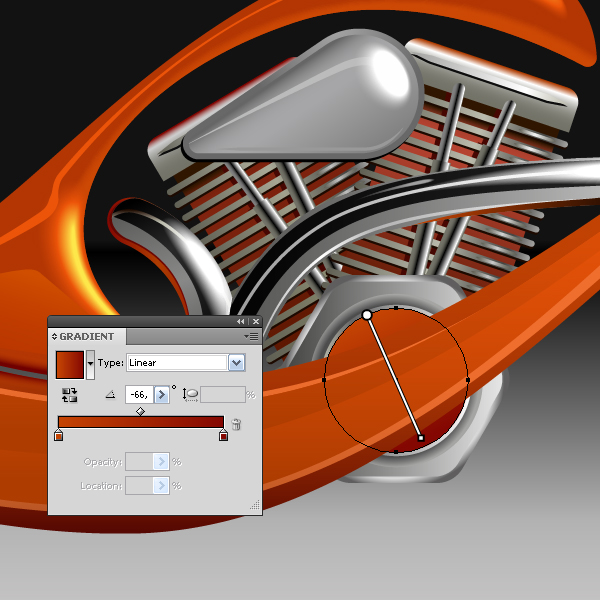The image size is (600, 600).
Task: Open the angle value dropdown arrow
Action: tap(161, 395)
